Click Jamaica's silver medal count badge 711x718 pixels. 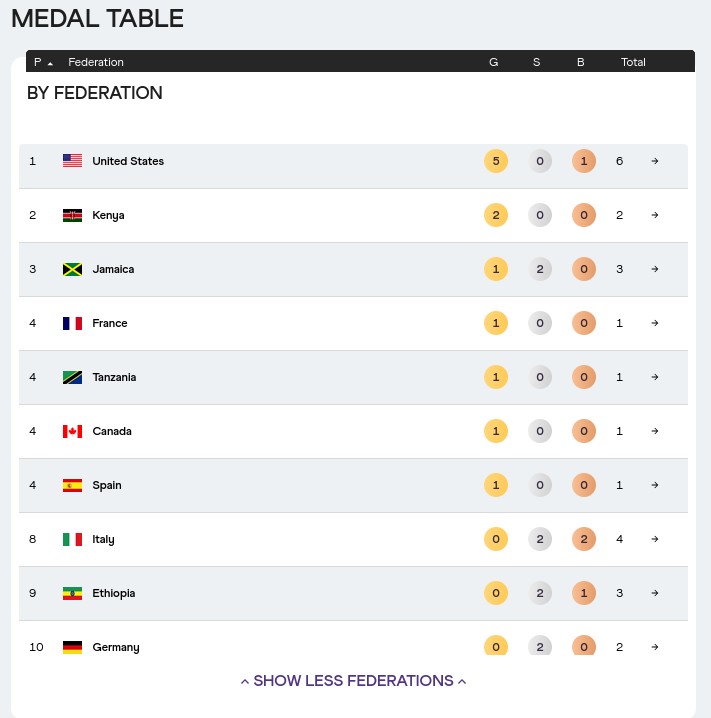(539, 269)
